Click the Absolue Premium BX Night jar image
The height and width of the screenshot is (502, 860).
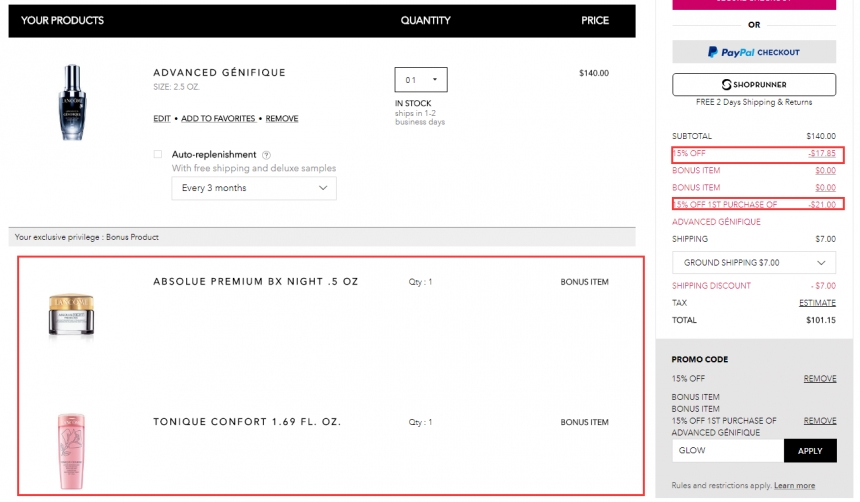[x=71, y=314]
